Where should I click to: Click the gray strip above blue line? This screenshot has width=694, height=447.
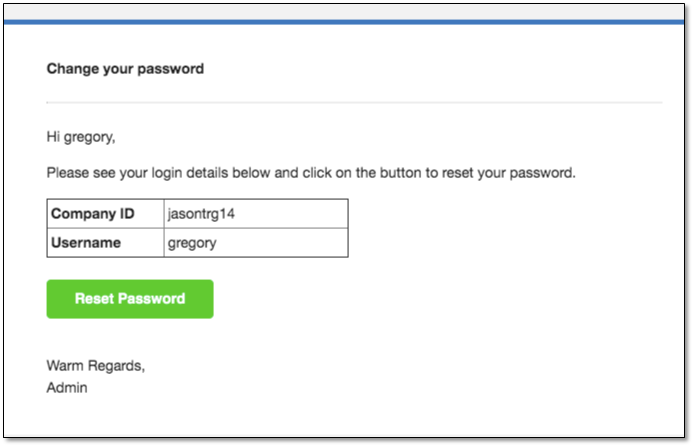click(344, 12)
